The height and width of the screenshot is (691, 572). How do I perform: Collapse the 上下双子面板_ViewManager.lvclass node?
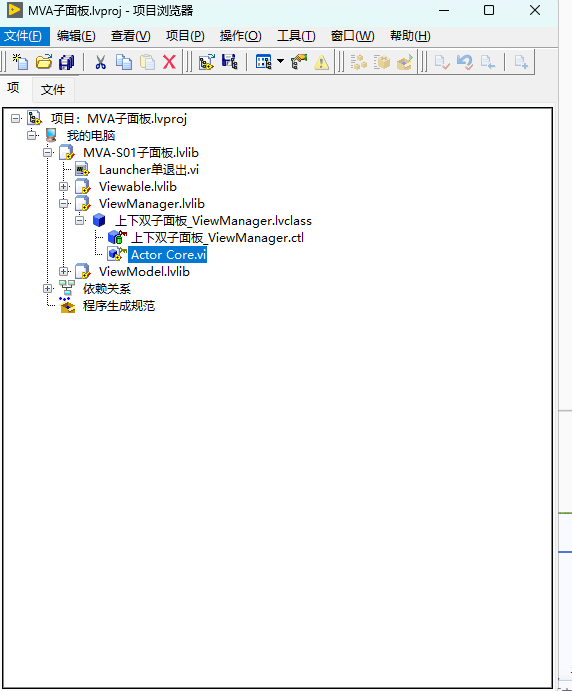click(80, 220)
